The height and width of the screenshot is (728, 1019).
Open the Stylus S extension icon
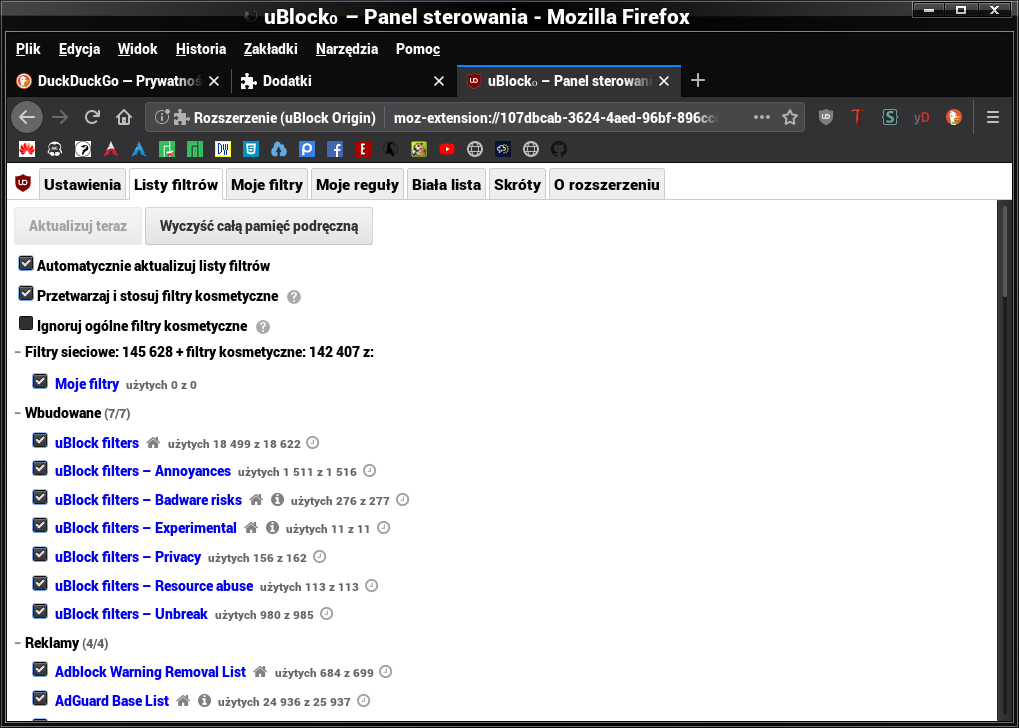click(x=889, y=118)
